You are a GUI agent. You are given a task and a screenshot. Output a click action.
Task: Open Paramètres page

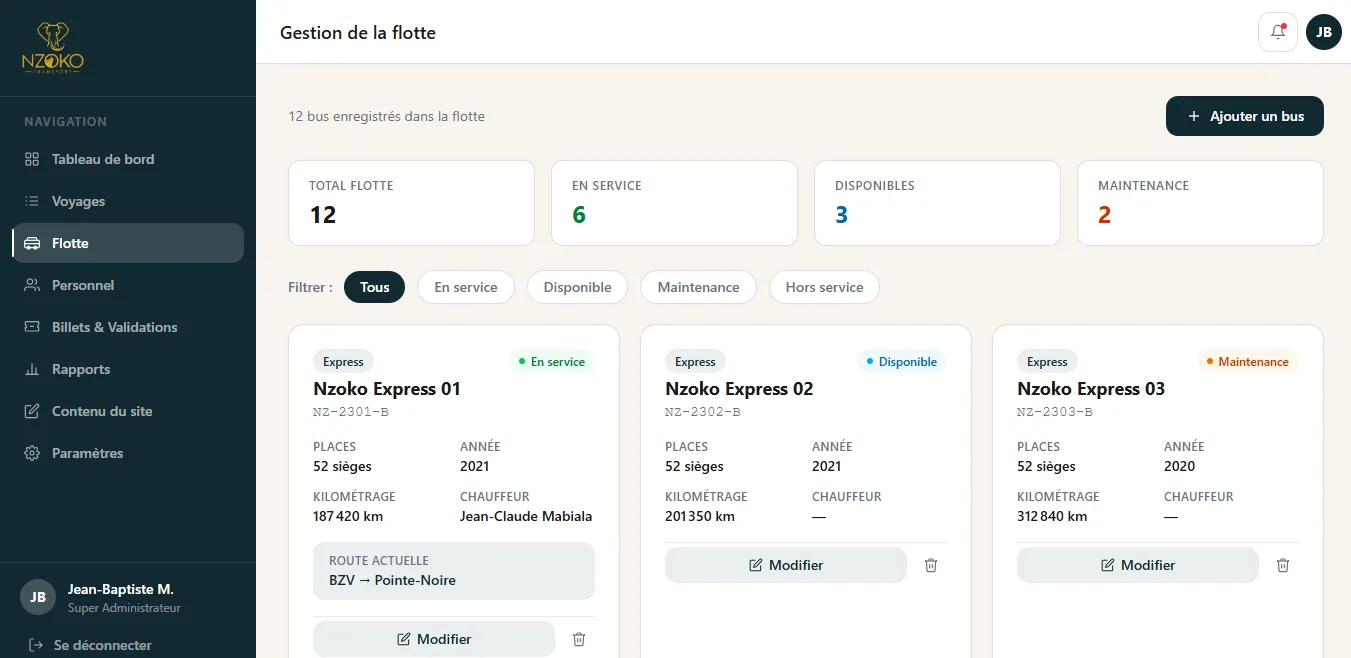pos(128,453)
